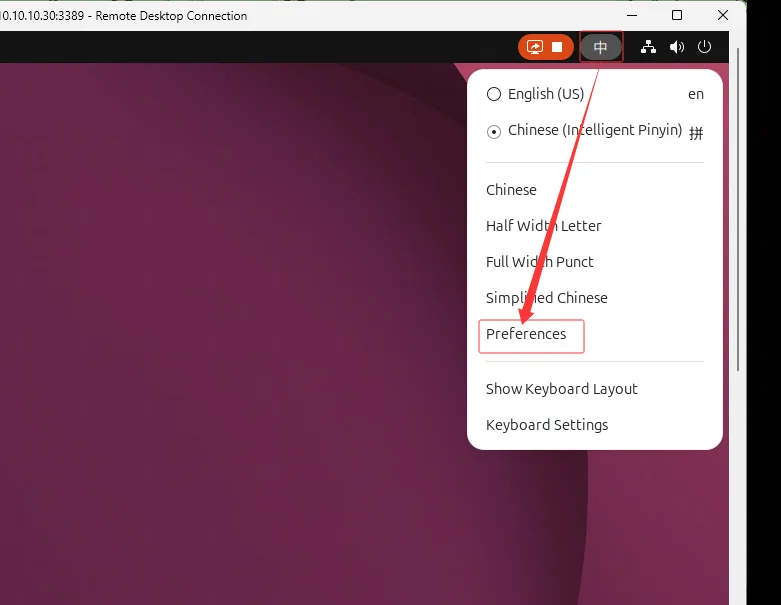The width and height of the screenshot is (781, 605).
Task: Stop screen sharing with the square stop icon
Action: 557,47
